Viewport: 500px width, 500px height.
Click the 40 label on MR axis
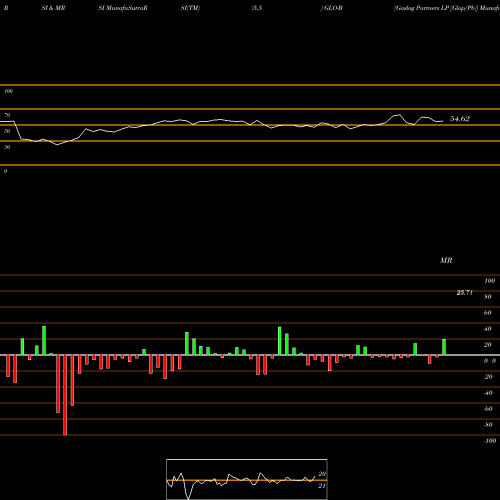pyautogui.click(x=488, y=329)
